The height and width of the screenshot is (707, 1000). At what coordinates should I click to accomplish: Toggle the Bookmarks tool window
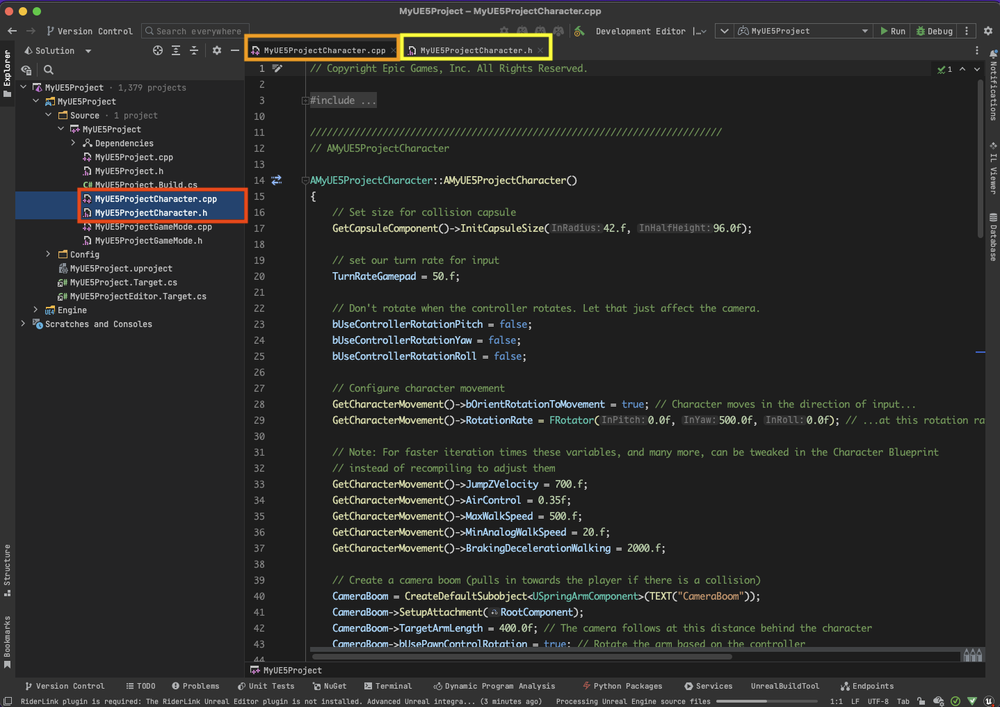click(8, 639)
